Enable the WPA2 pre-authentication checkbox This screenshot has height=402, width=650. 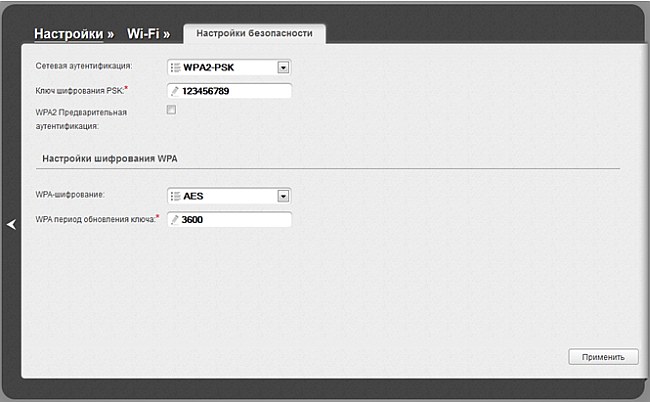[x=170, y=110]
